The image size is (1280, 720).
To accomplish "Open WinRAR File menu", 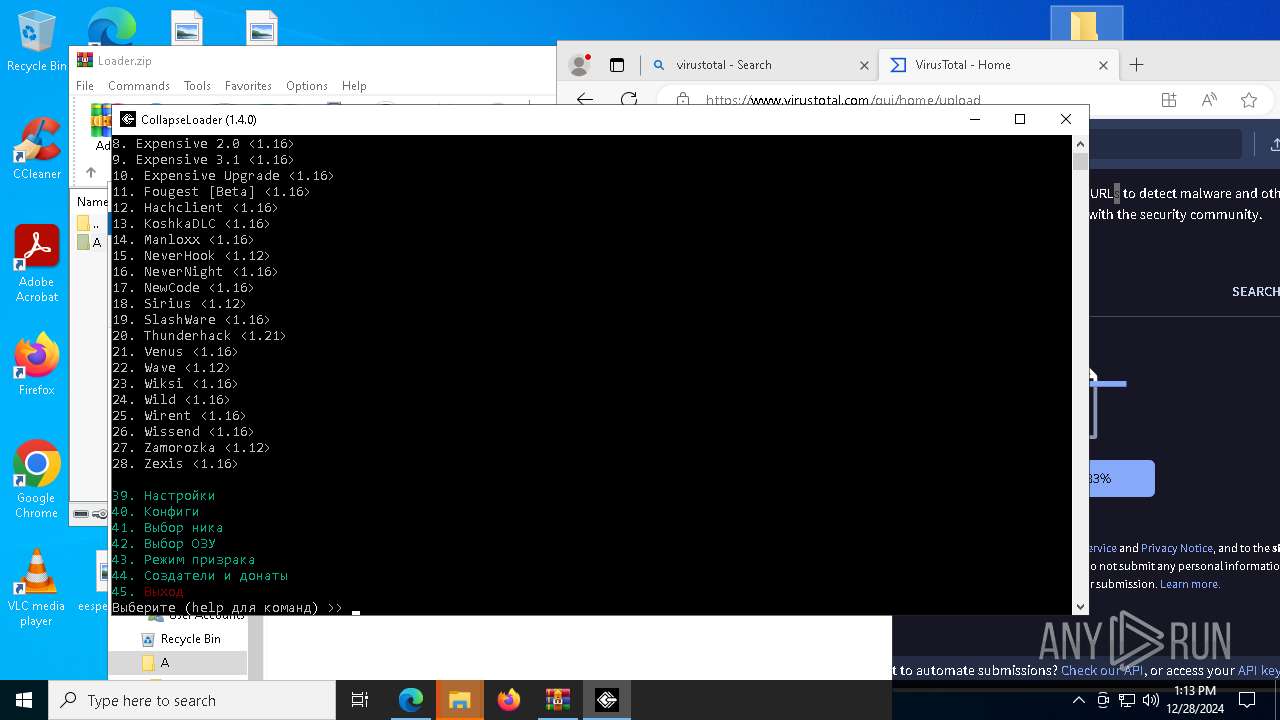I will [x=85, y=86].
